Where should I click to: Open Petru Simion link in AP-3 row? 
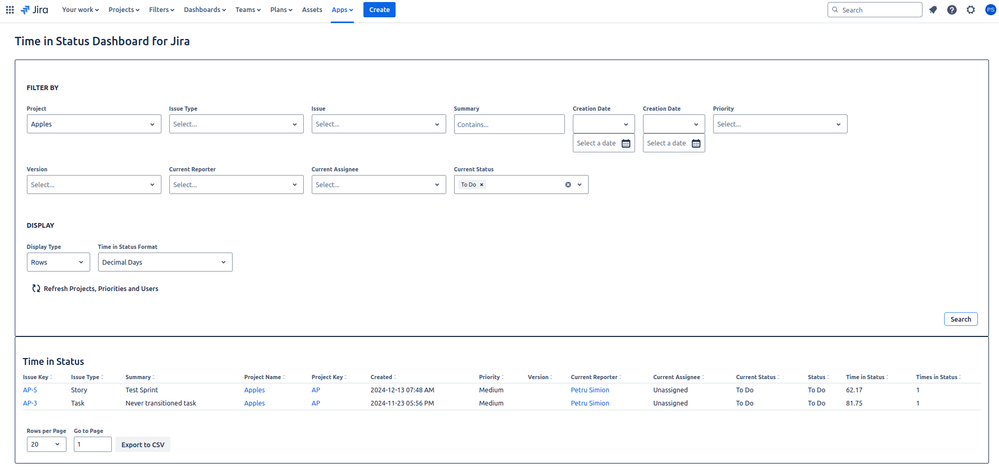click(x=590, y=403)
